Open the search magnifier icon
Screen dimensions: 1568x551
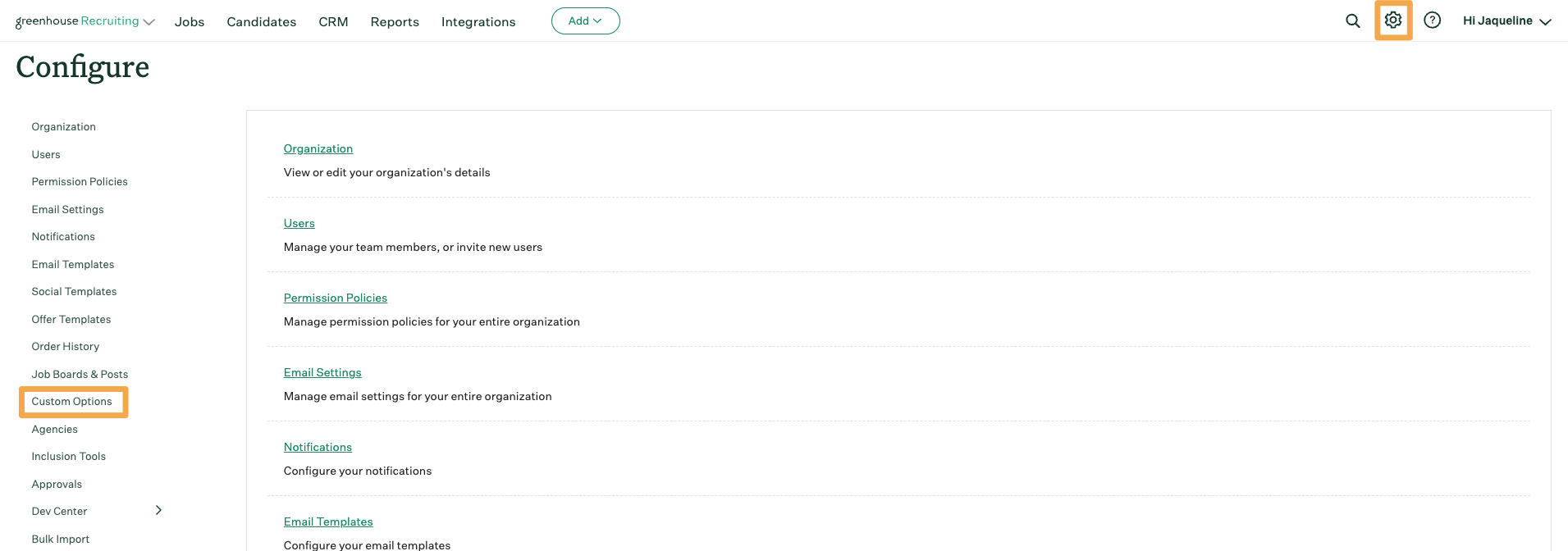coord(1352,21)
